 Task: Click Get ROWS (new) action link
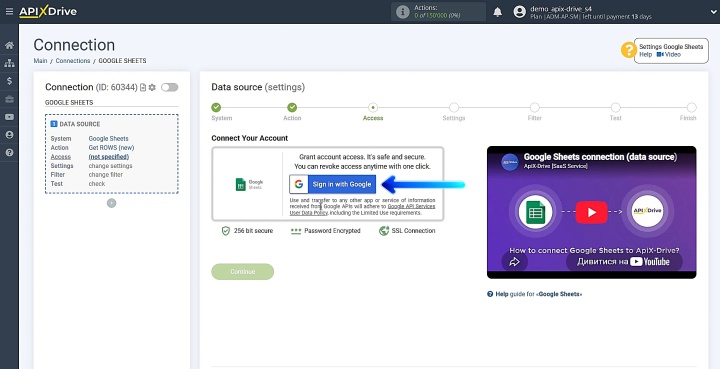point(111,148)
